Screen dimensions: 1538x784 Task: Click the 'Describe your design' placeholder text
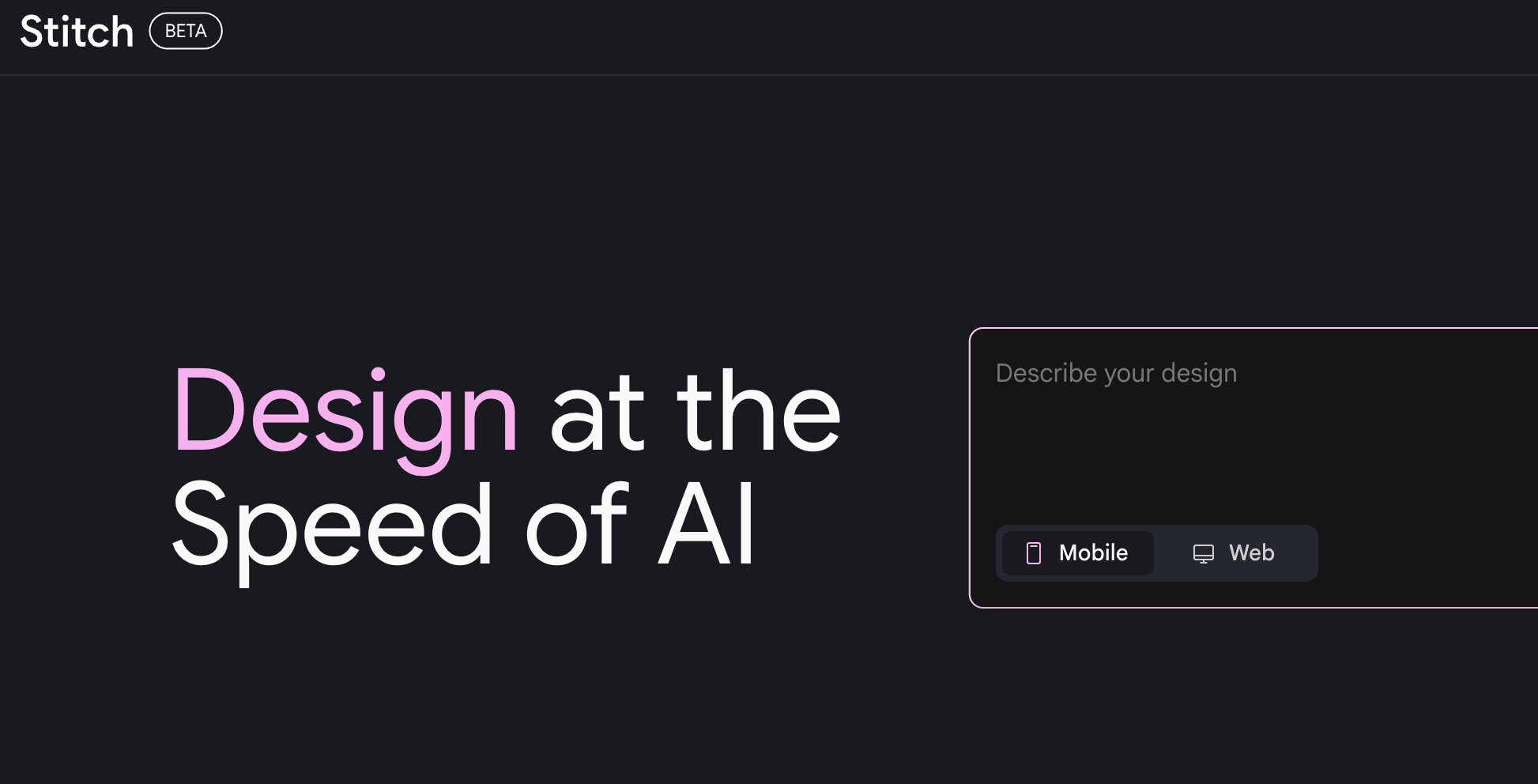click(x=1116, y=373)
